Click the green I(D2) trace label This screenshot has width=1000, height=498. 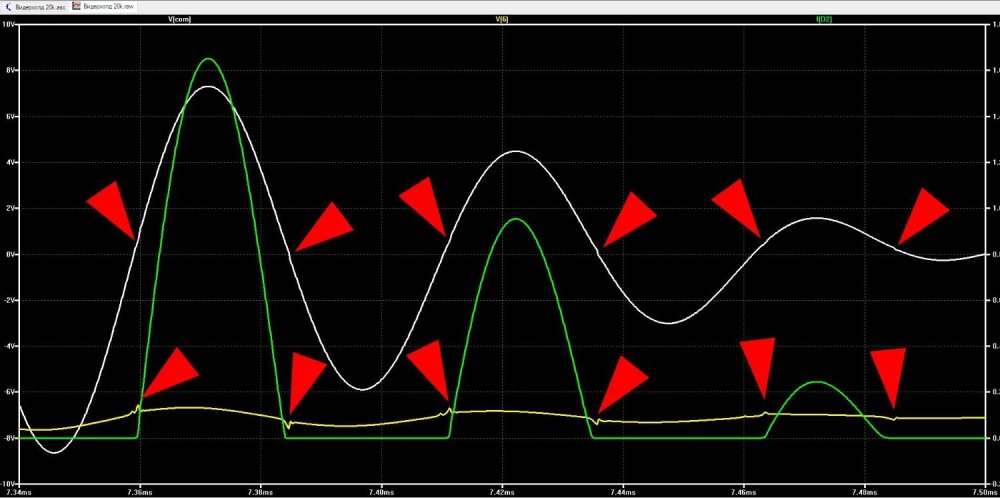823,19
